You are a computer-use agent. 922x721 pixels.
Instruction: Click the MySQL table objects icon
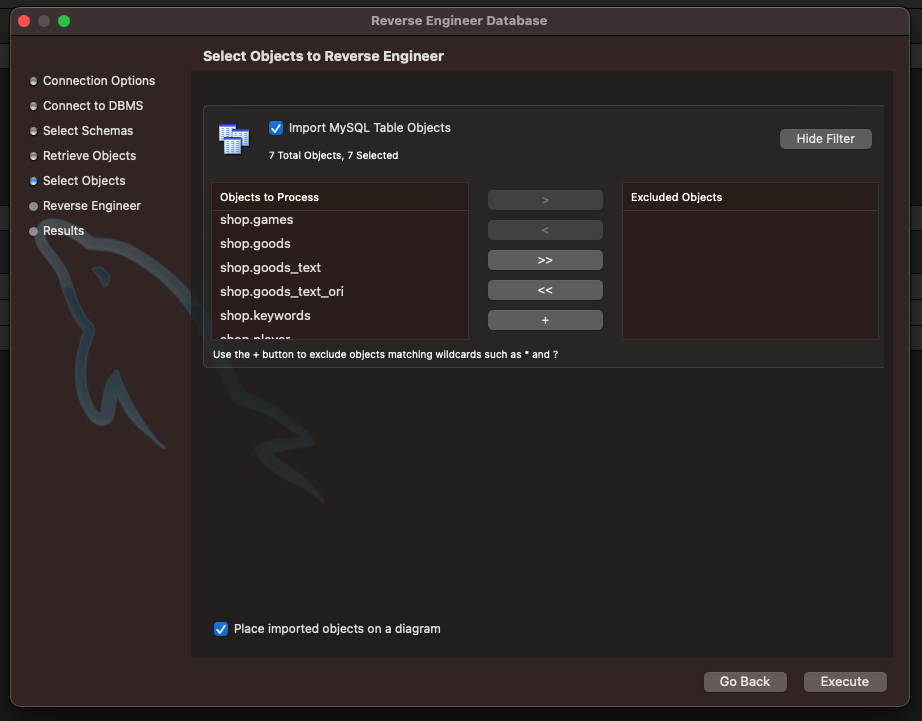point(234,139)
